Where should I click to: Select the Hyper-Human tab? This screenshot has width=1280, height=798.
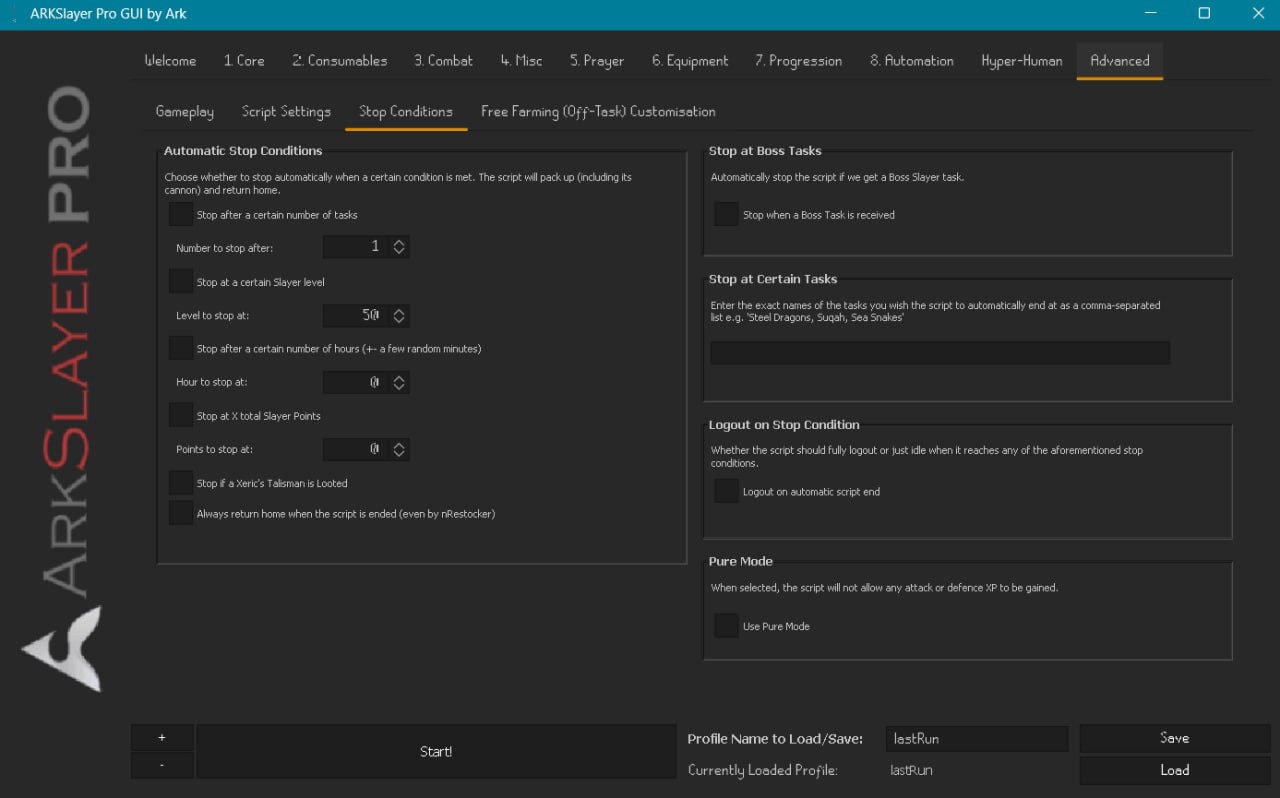(1022, 61)
